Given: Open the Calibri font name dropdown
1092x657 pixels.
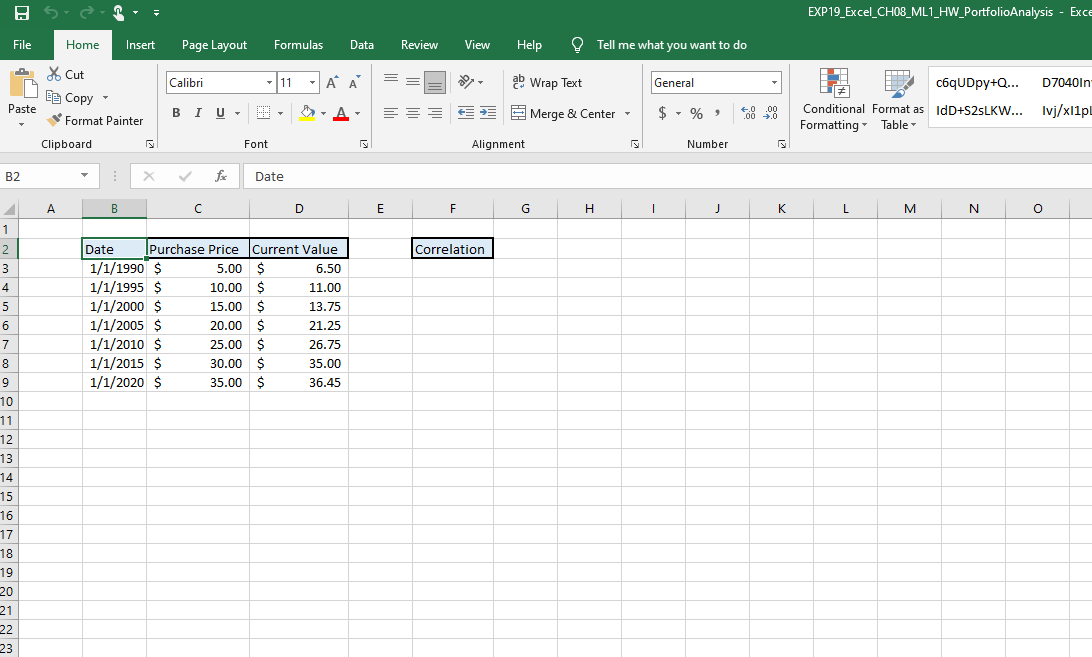Looking at the screenshot, I should (269, 82).
